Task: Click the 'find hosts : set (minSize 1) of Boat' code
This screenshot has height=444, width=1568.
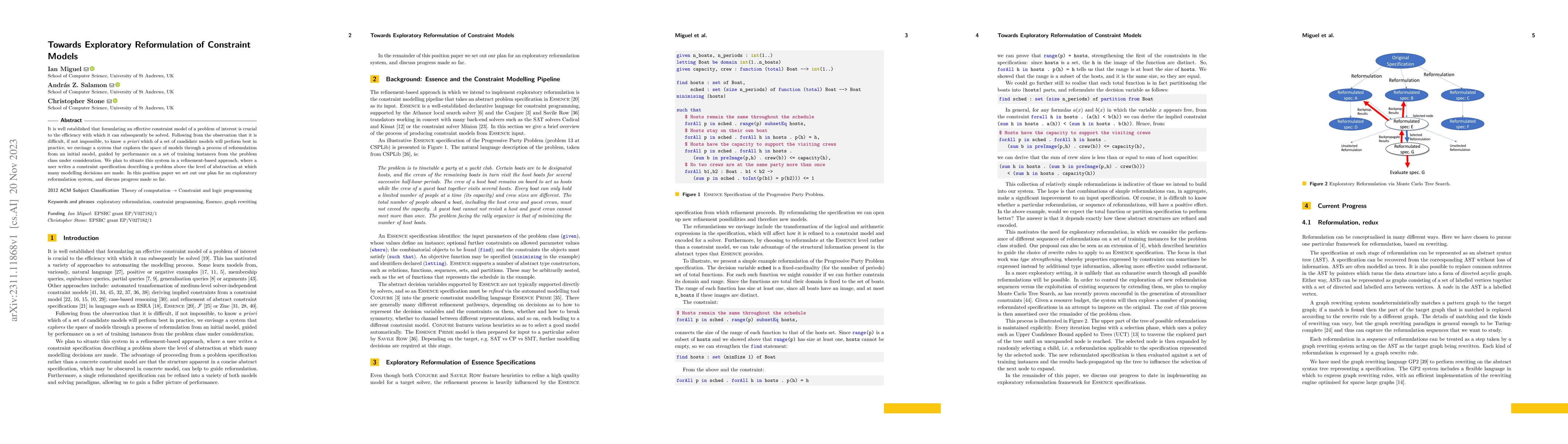Action: point(726,357)
